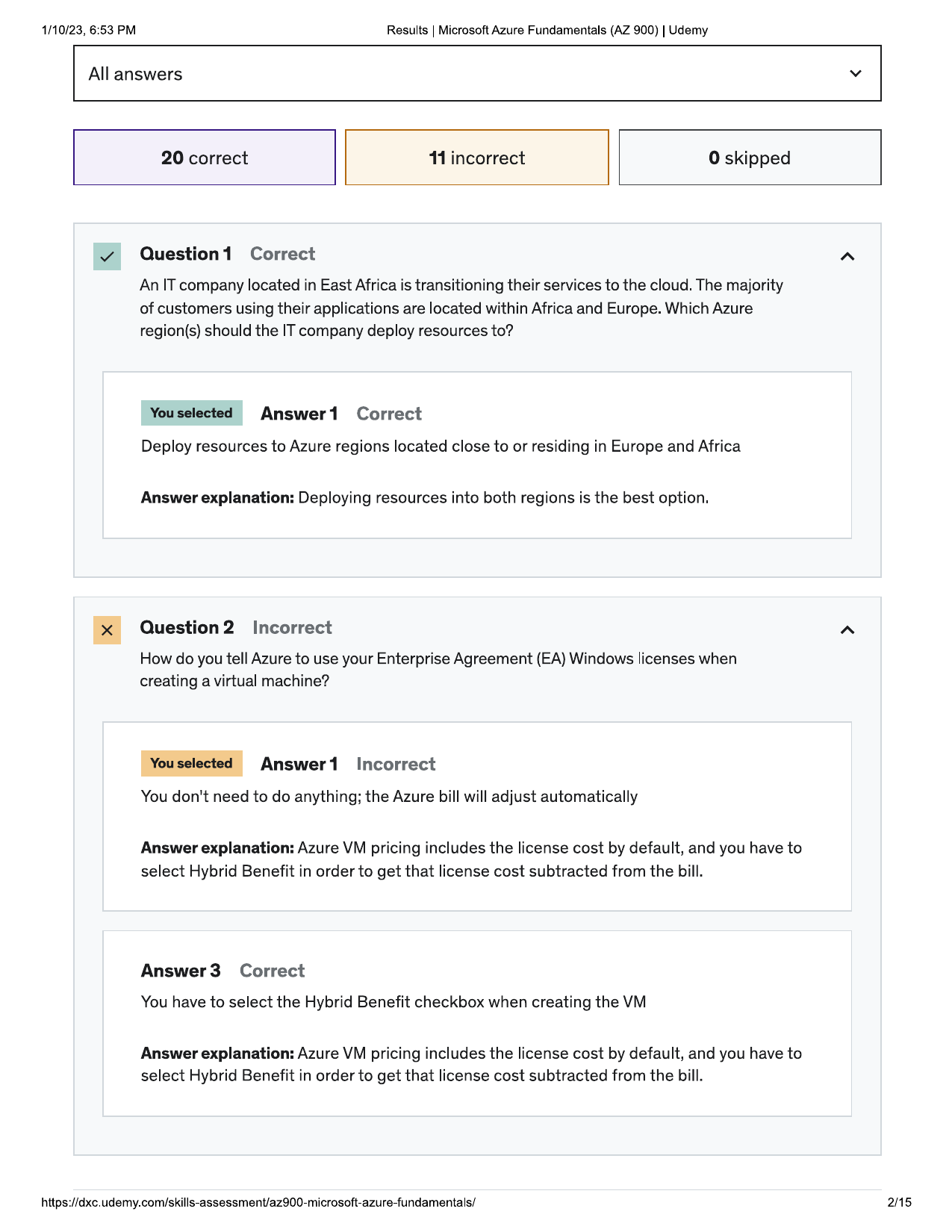Collapse Question 1 using its chevron
The image size is (952, 1232).
[x=847, y=256]
